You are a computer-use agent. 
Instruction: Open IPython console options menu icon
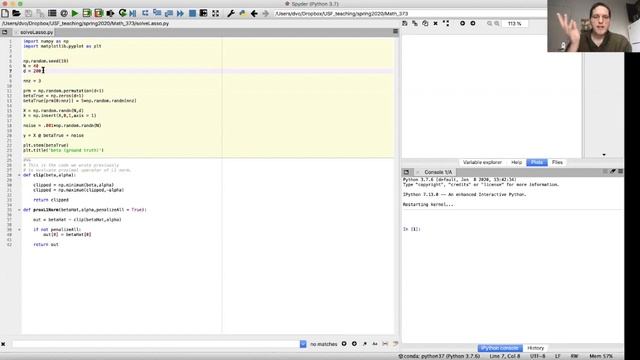[620, 172]
